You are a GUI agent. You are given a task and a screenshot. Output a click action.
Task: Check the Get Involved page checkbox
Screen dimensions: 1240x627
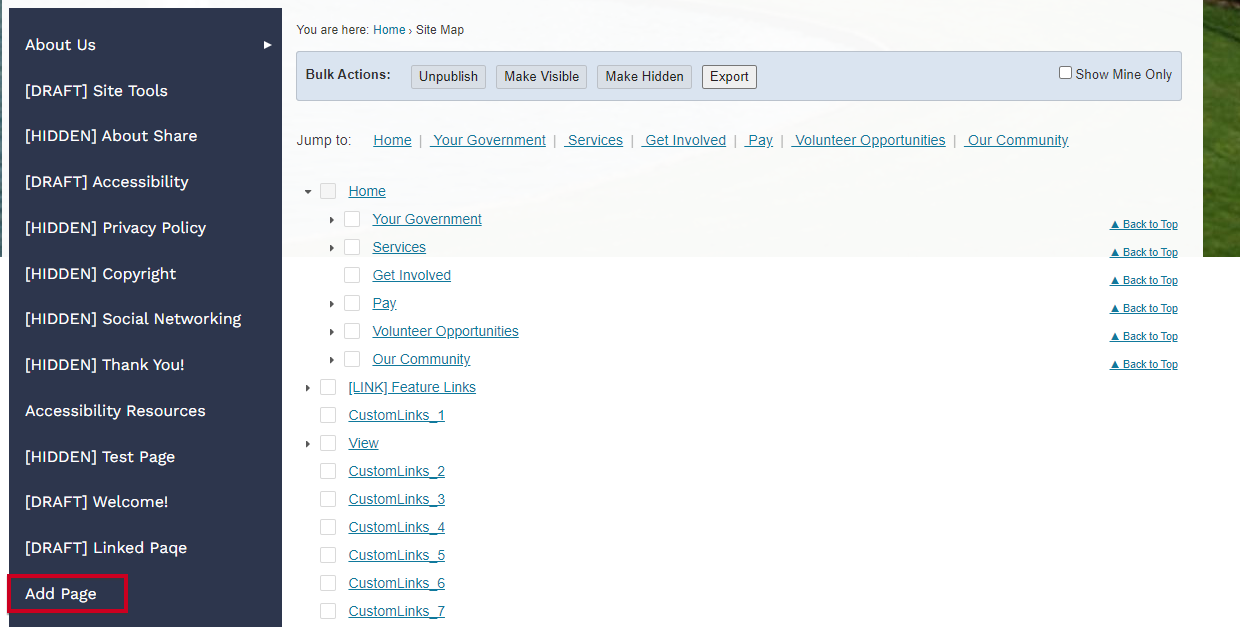(352, 275)
